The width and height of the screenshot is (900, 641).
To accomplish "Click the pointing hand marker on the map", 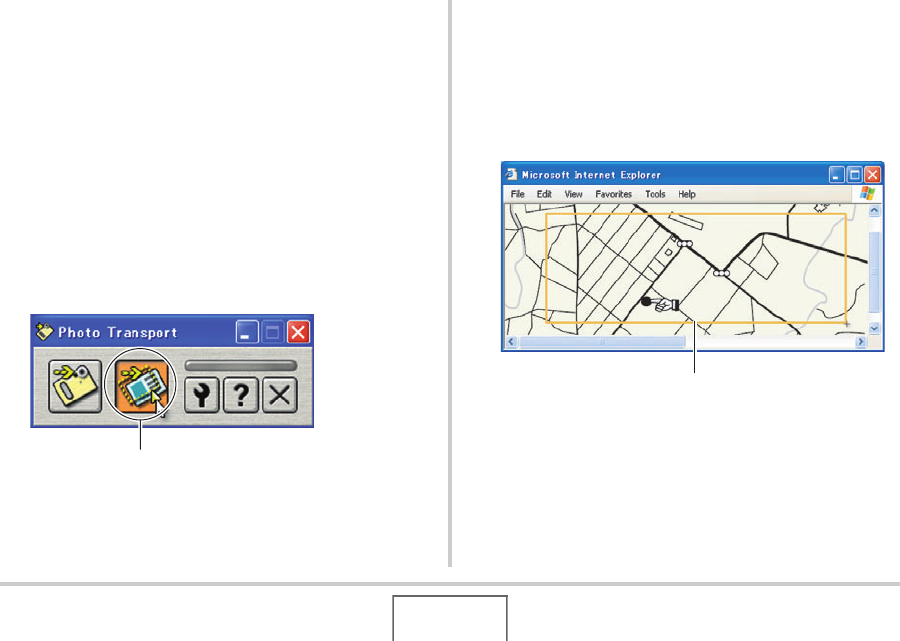I will [x=666, y=305].
